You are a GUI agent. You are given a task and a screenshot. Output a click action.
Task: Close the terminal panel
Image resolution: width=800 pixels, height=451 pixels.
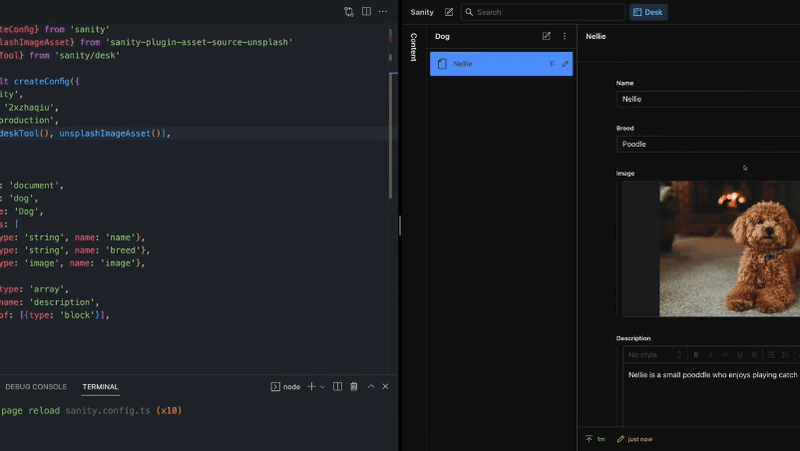click(385, 387)
